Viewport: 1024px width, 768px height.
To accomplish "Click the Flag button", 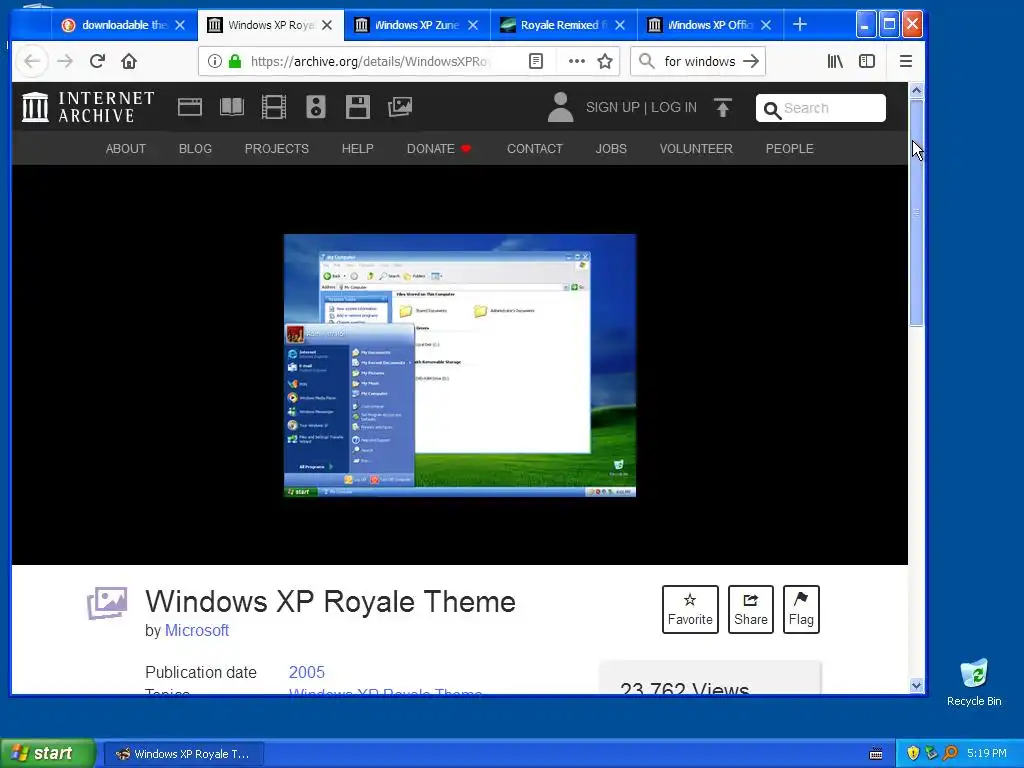I will (801, 609).
